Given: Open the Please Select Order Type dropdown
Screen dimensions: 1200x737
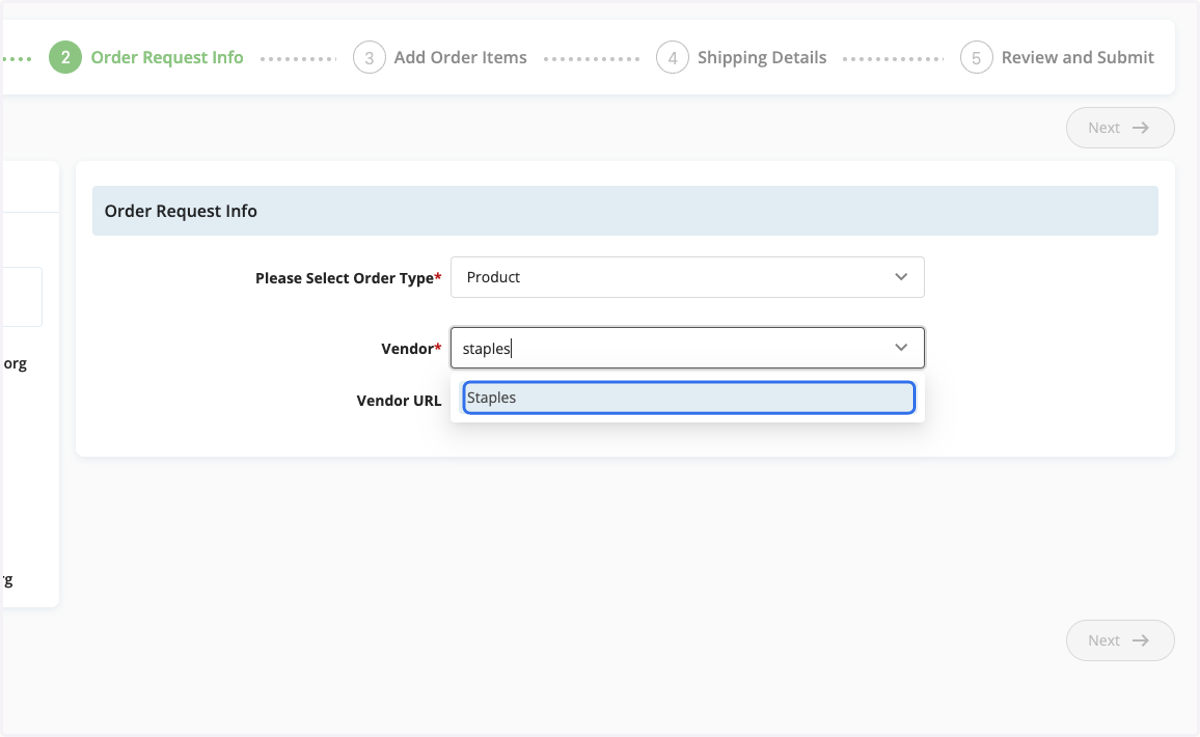Looking at the screenshot, I should (688, 277).
